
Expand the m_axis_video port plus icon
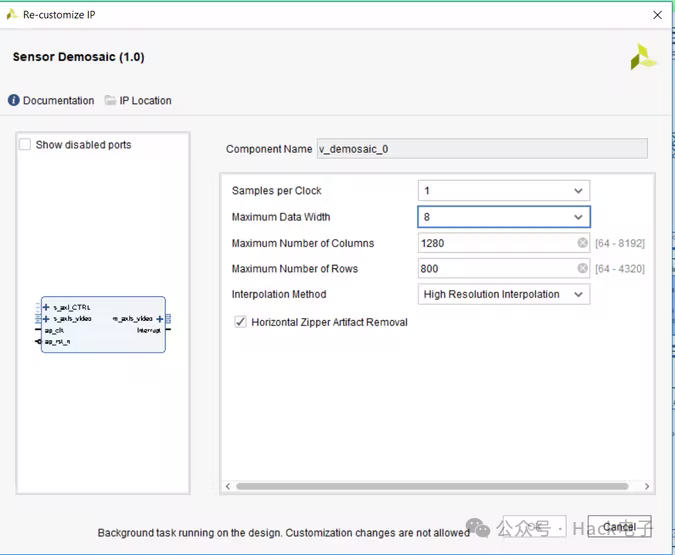point(159,318)
